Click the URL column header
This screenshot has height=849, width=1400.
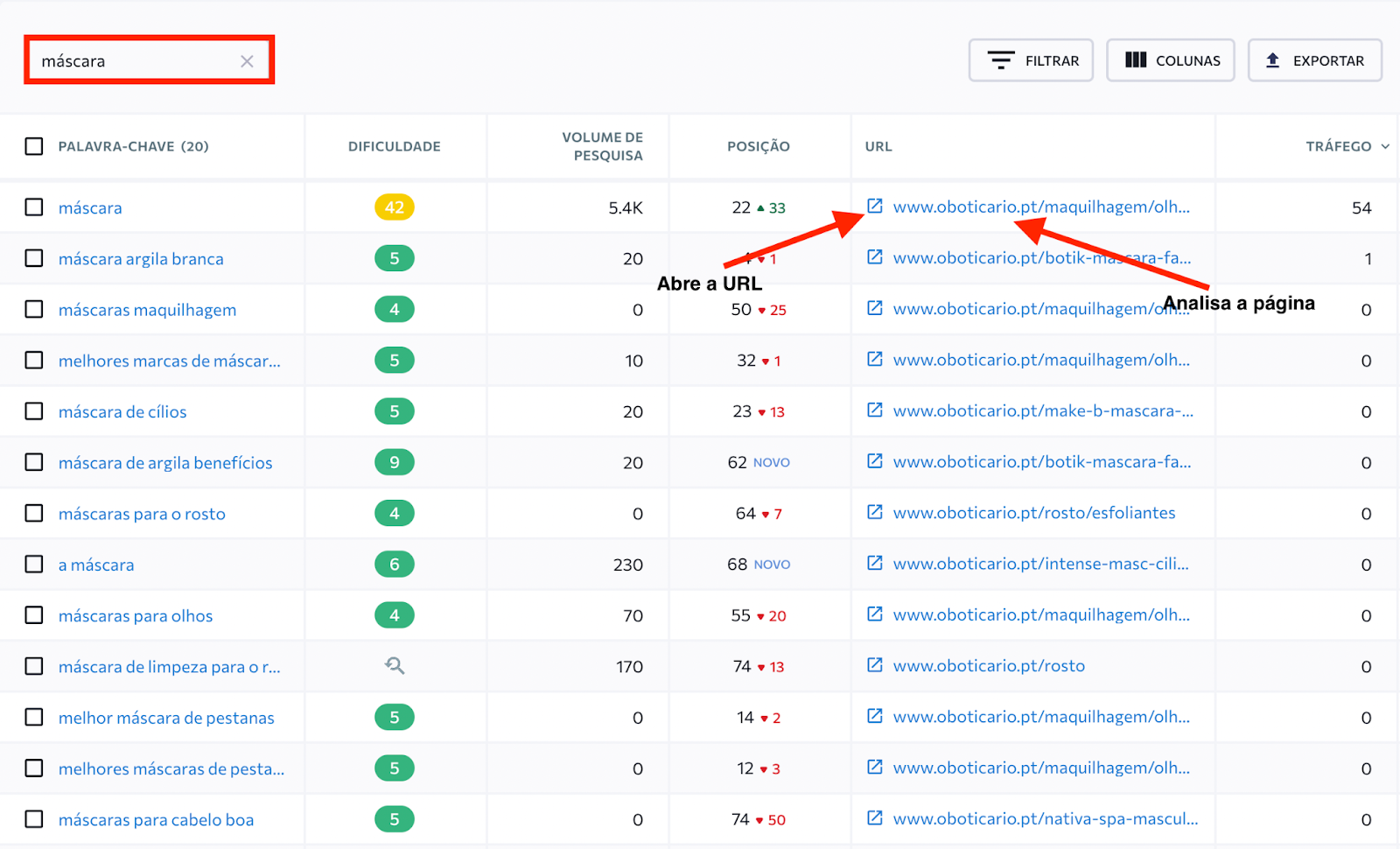tap(878, 146)
